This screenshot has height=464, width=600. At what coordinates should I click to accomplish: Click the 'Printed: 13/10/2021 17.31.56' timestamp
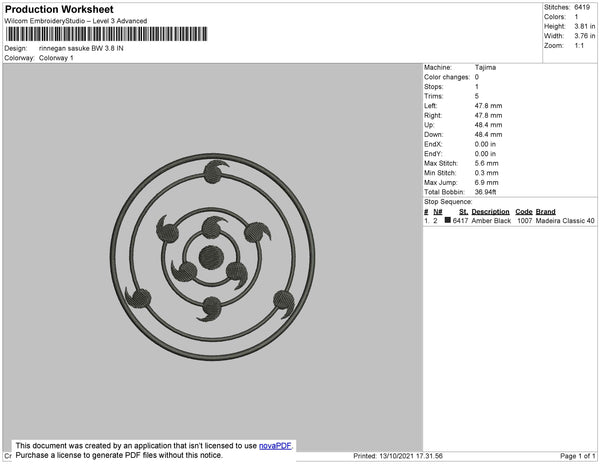pyautogui.click(x=398, y=456)
